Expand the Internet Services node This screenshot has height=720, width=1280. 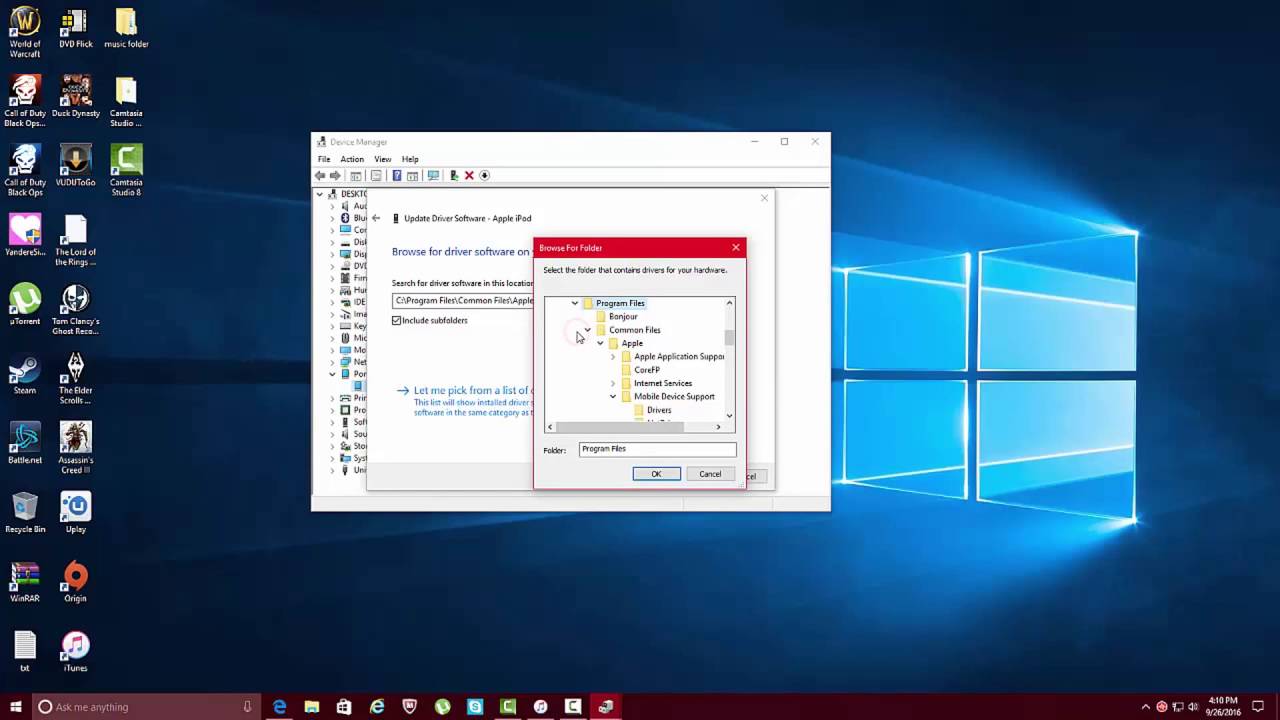pos(613,383)
